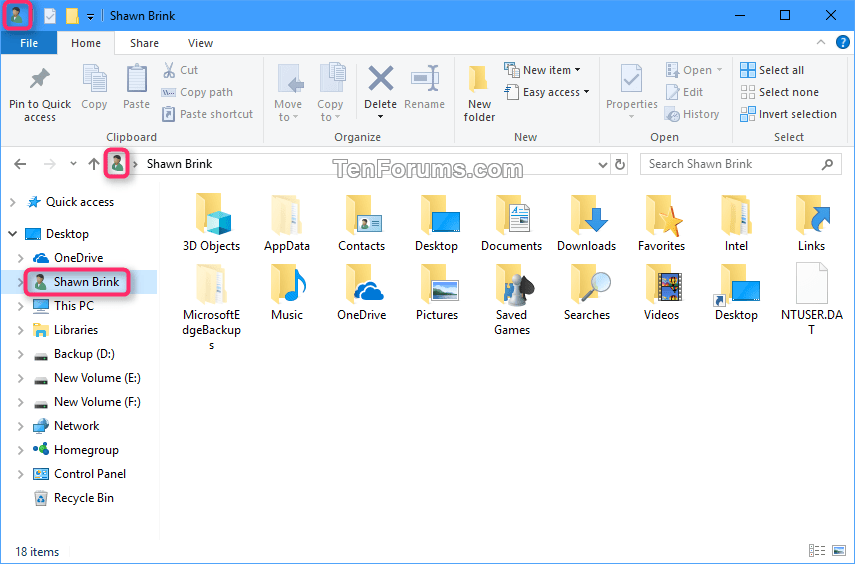Click the Back navigation arrow

(20, 164)
